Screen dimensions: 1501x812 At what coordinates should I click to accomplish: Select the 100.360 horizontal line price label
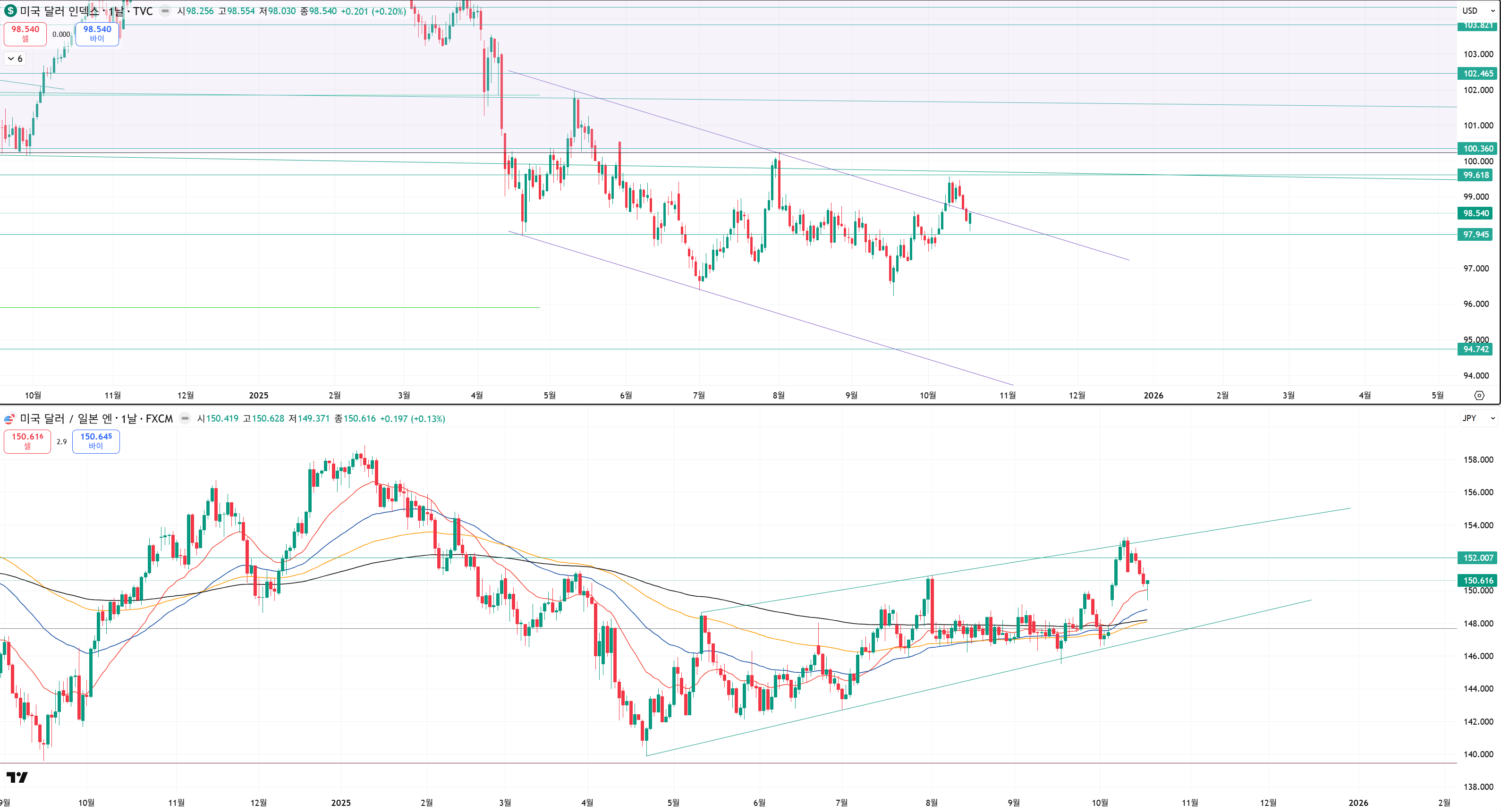[1478, 149]
